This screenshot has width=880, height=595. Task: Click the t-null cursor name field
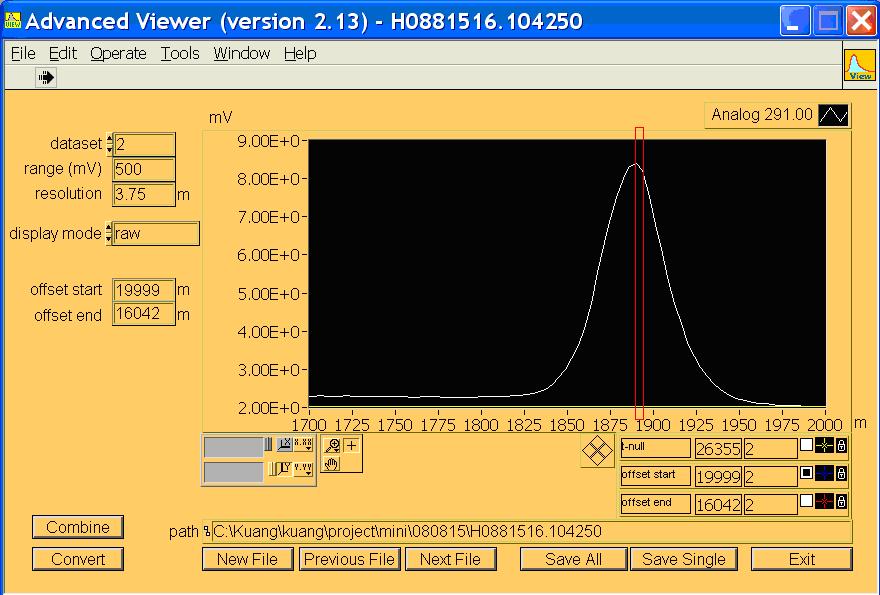point(656,447)
